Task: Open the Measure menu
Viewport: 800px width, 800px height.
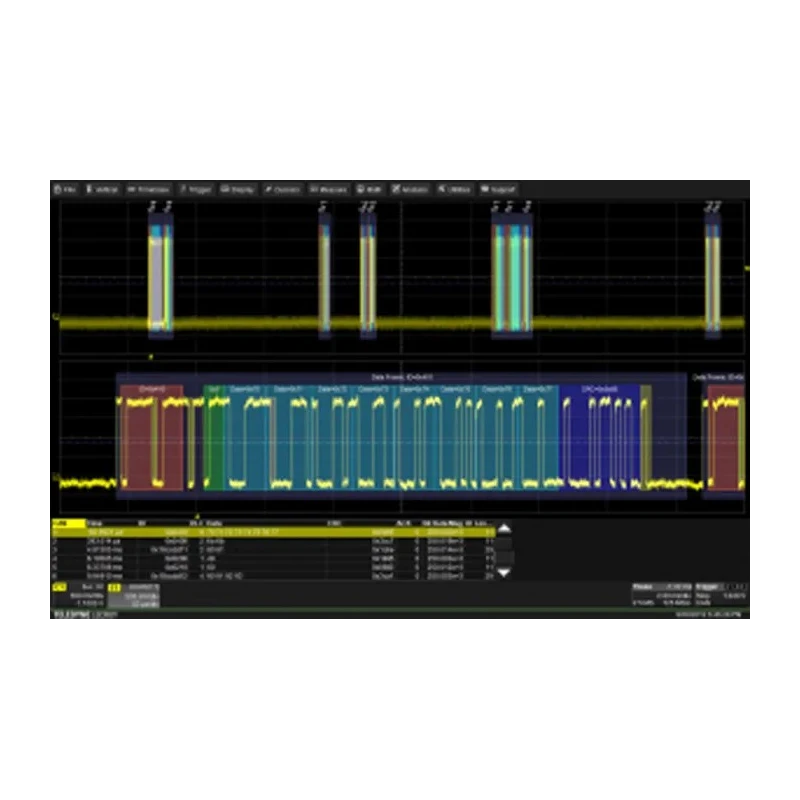Action: (x=329, y=189)
